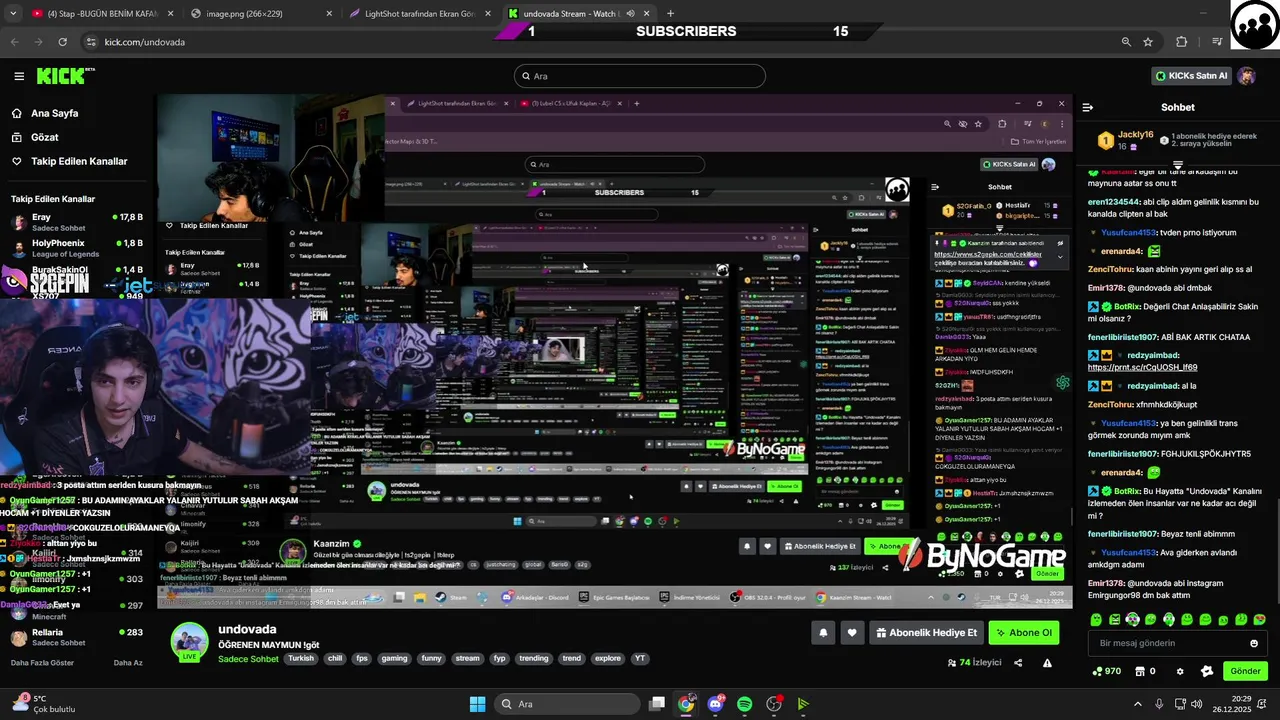Open HolyPhoenix channel in followed list
The image size is (1280, 720).
click(x=76, y=248)
